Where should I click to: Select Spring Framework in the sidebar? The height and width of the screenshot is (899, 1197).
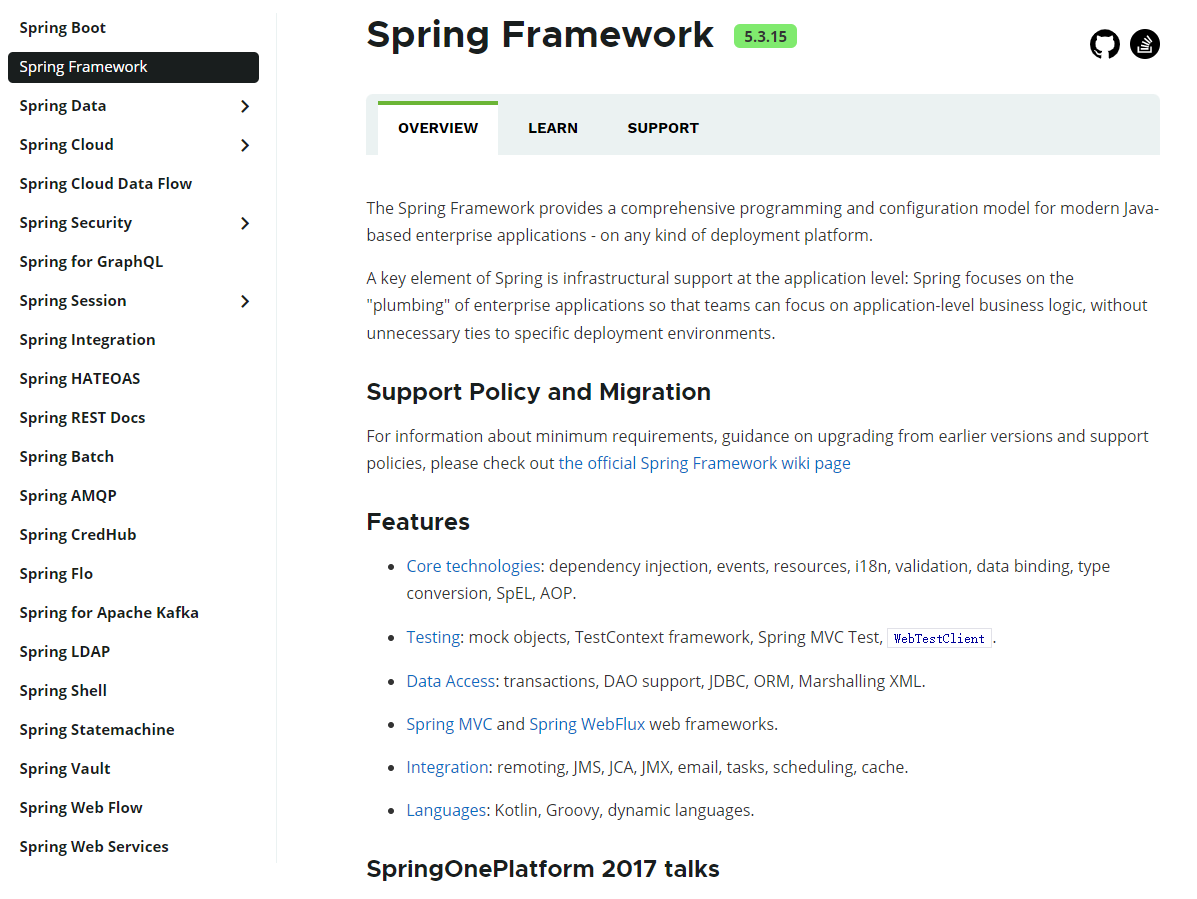[134, 67]
